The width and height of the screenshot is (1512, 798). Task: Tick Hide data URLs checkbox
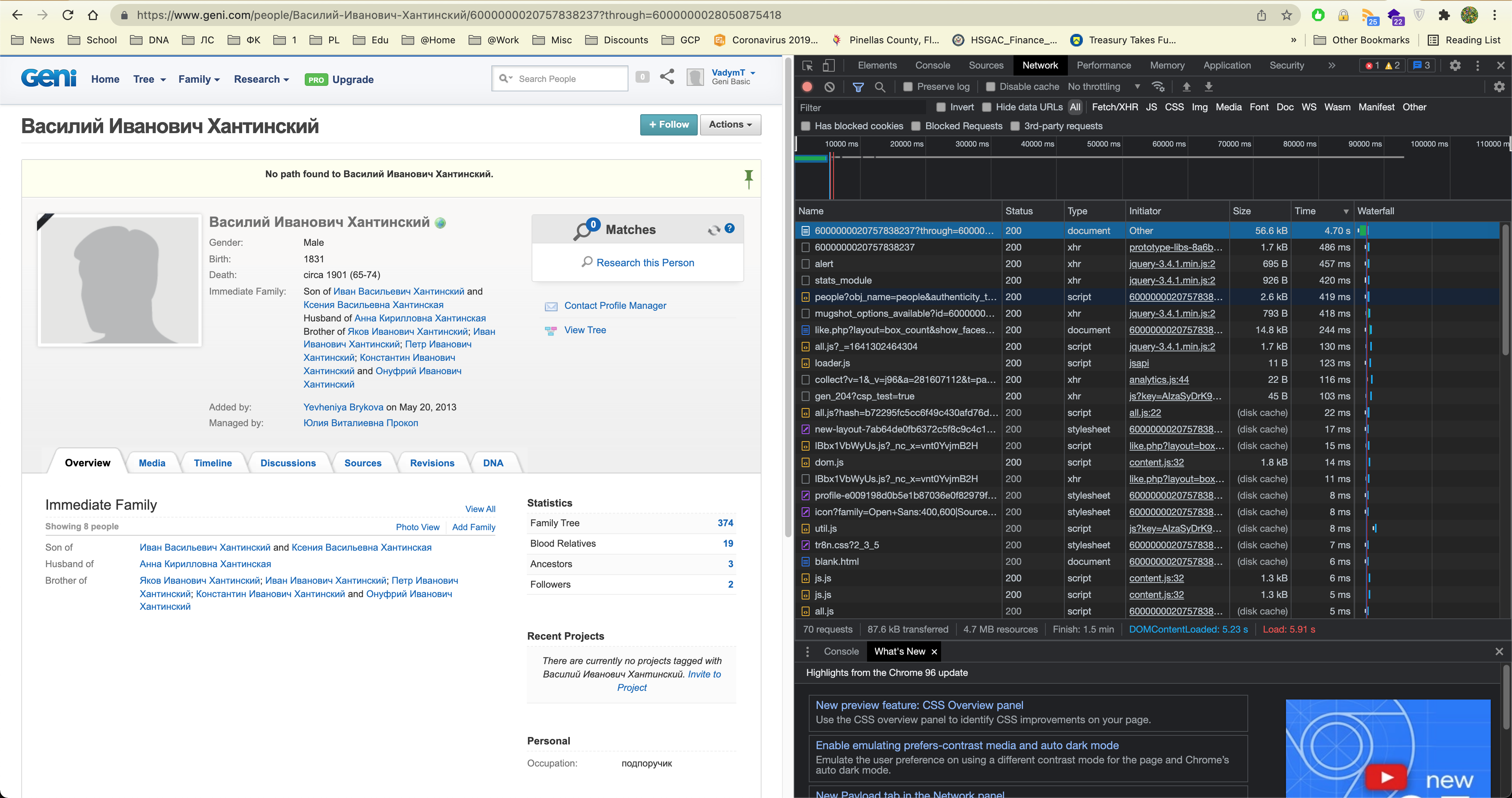987,107
